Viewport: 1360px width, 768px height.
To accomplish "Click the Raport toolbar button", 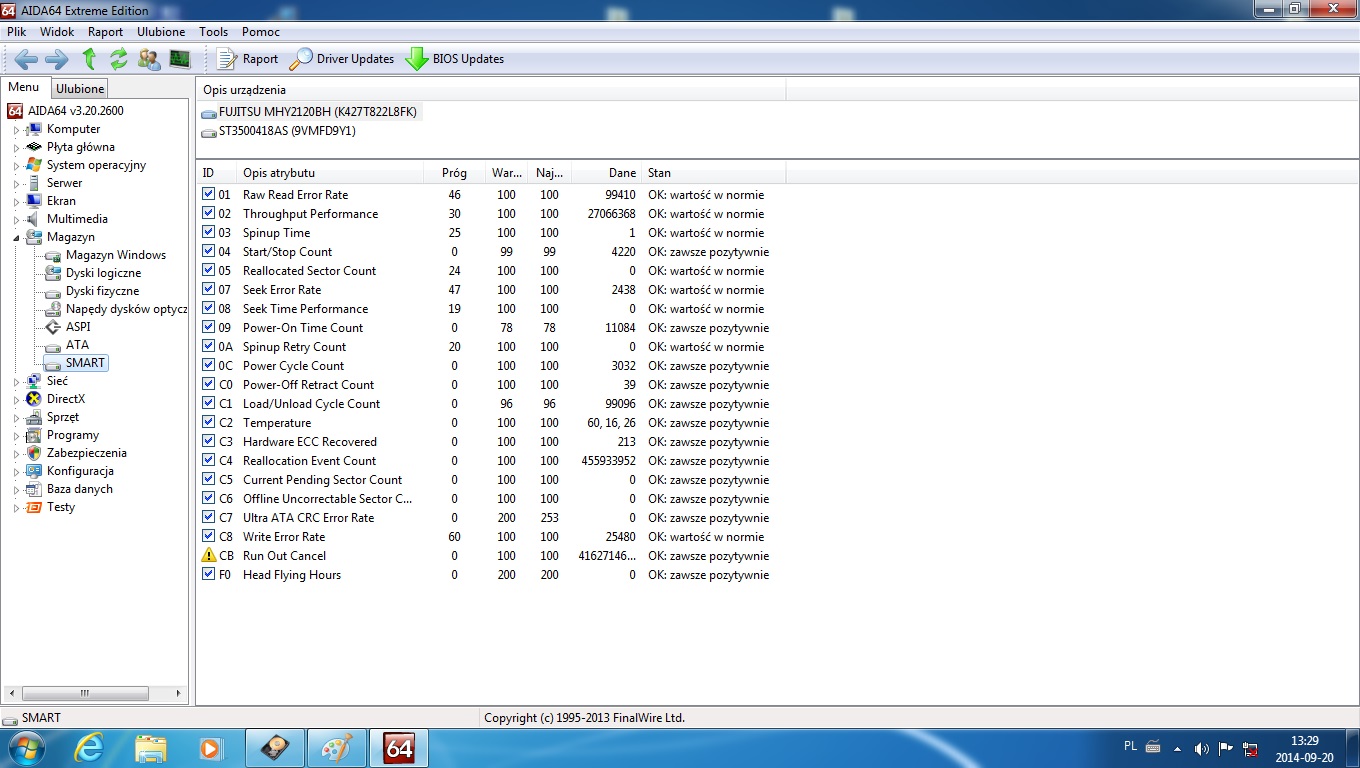I will 247,59.
